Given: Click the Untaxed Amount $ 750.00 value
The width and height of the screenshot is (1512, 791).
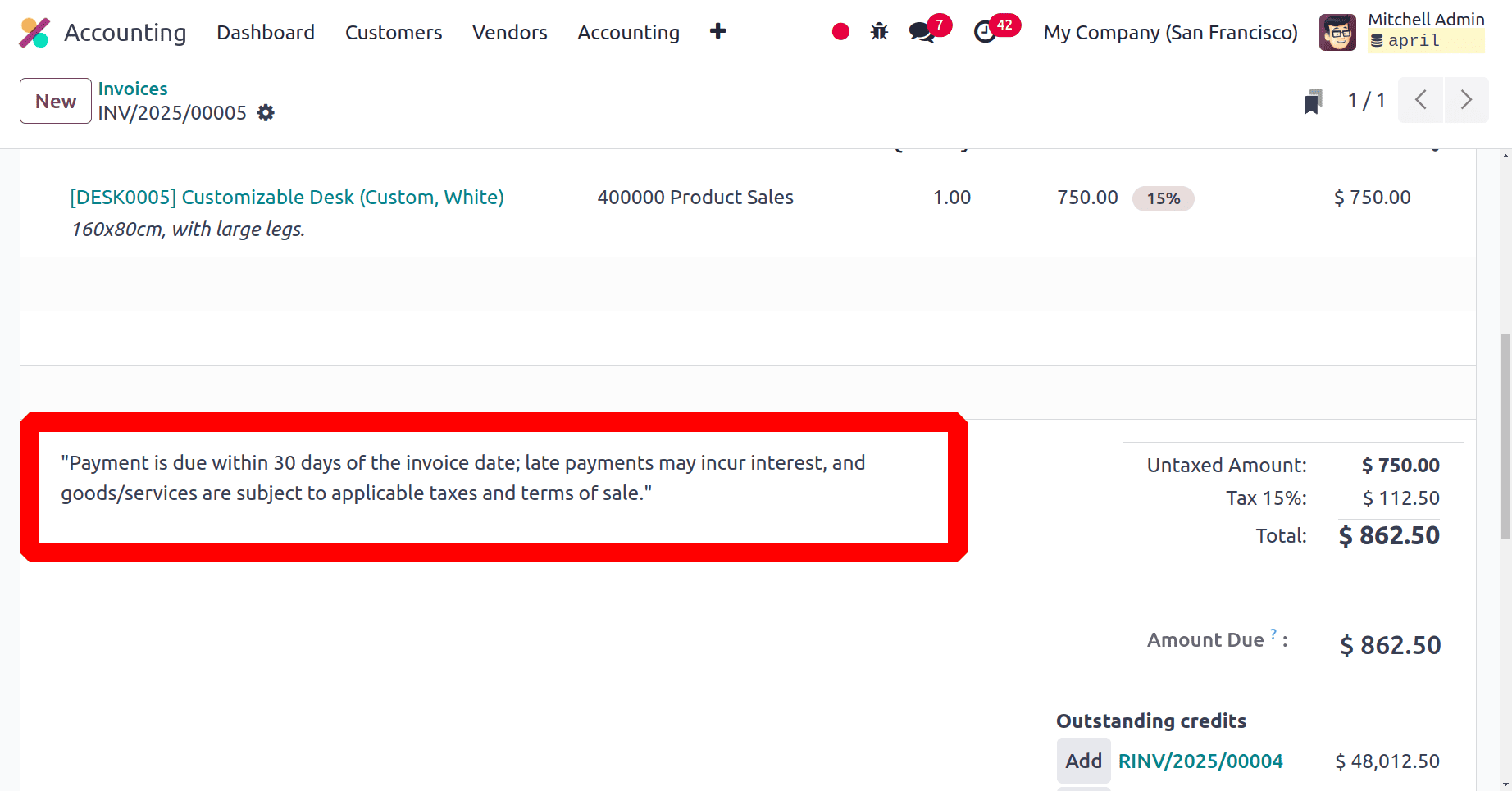Looking at the screenshot, I should [x=1400, y=466].
